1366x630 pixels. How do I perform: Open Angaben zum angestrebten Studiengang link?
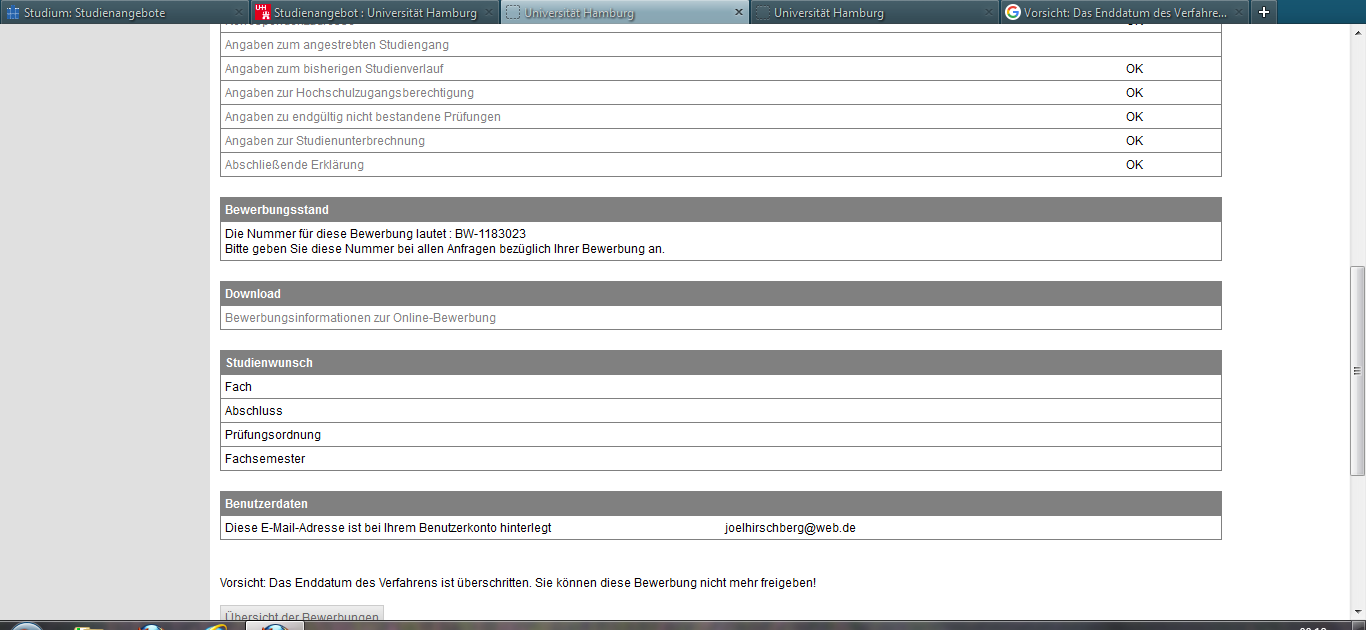pyautogui.click(x=336, y=45)
